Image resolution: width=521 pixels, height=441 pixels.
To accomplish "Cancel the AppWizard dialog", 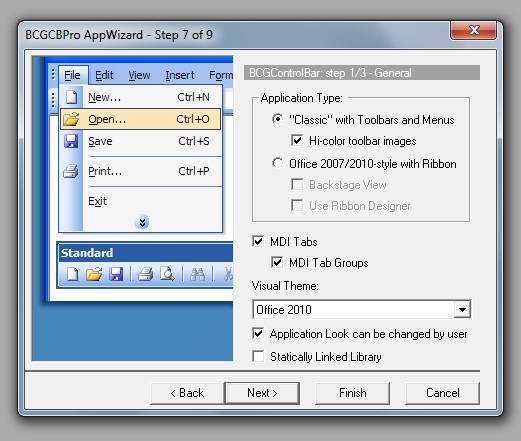I will pyautogui.click(x=442, y=393).
